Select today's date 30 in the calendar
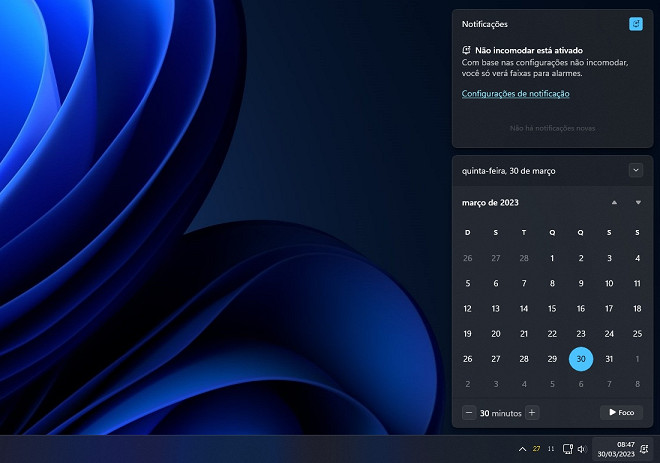 (x=580, y=359)
